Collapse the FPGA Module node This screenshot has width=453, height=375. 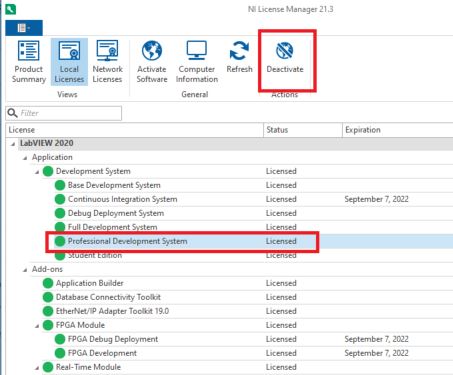pos(37,326)
